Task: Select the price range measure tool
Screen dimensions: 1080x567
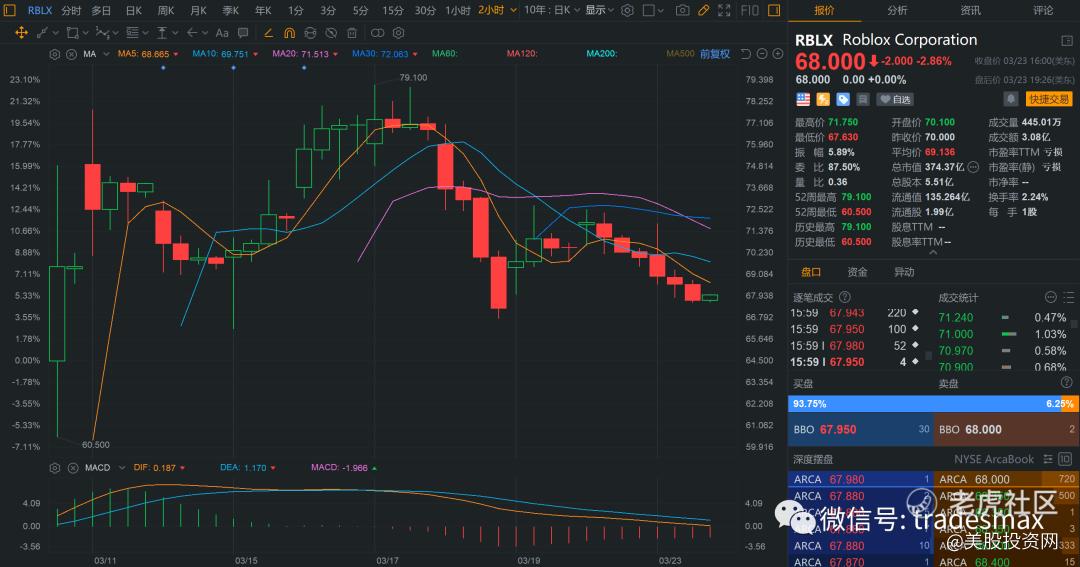Action: (162, 32)
